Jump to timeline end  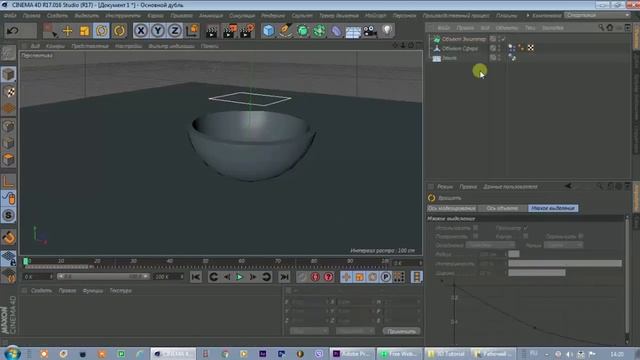click(x=284, y=277)
